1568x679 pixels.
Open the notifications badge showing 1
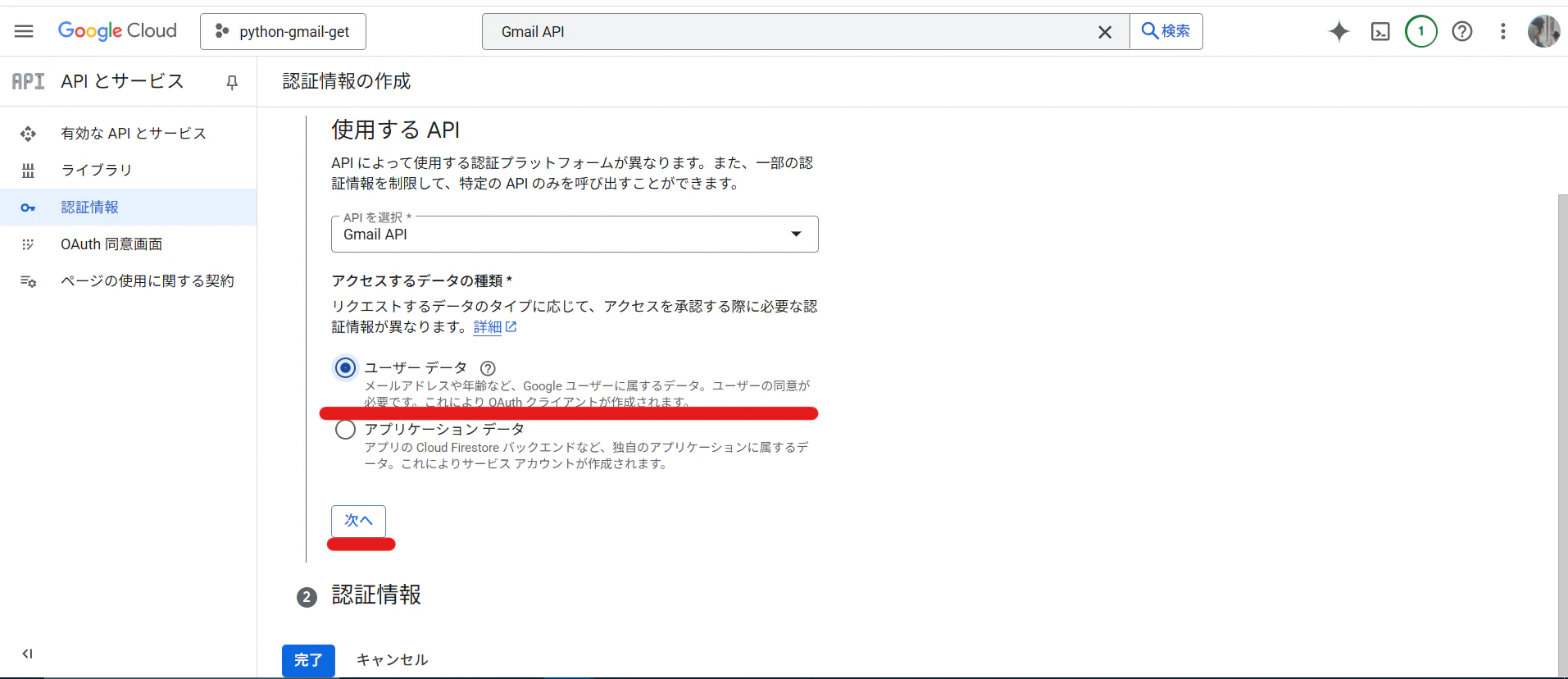click(1421, 31)
